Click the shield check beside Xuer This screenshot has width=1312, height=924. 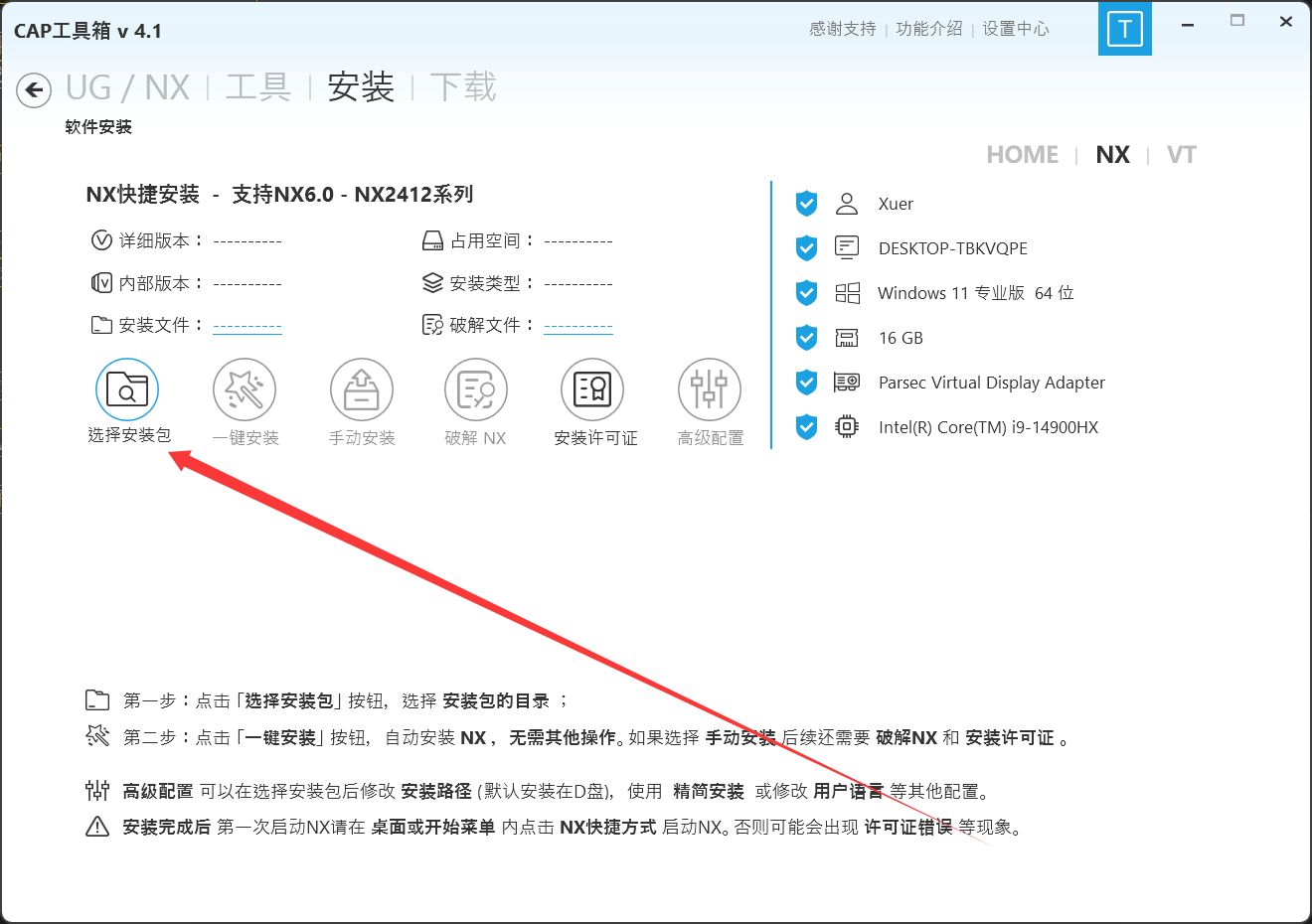tap(806, 204)
